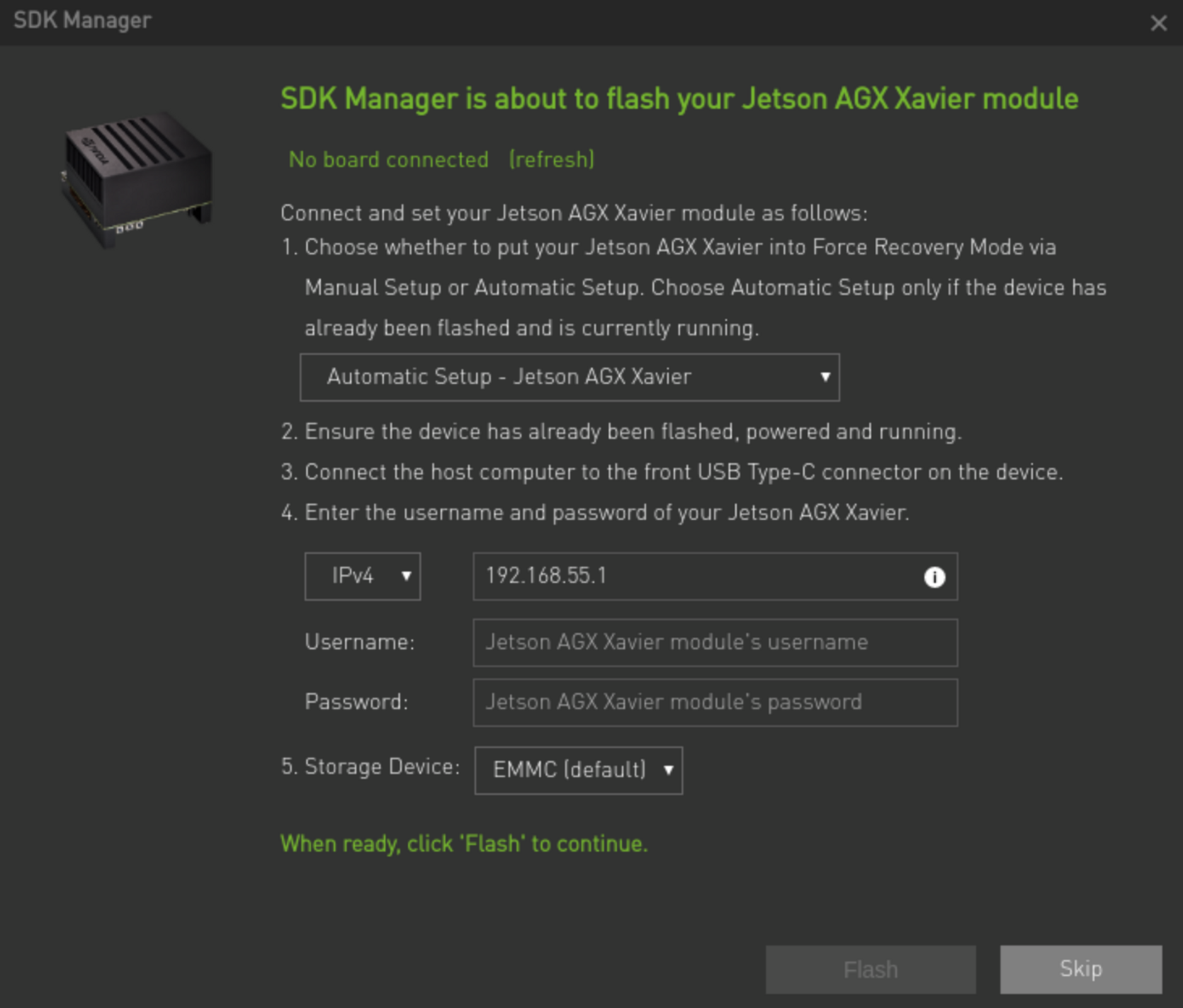
Task: Click the 'When ready, click Flash to continue' text
Action: coord(464,844)
